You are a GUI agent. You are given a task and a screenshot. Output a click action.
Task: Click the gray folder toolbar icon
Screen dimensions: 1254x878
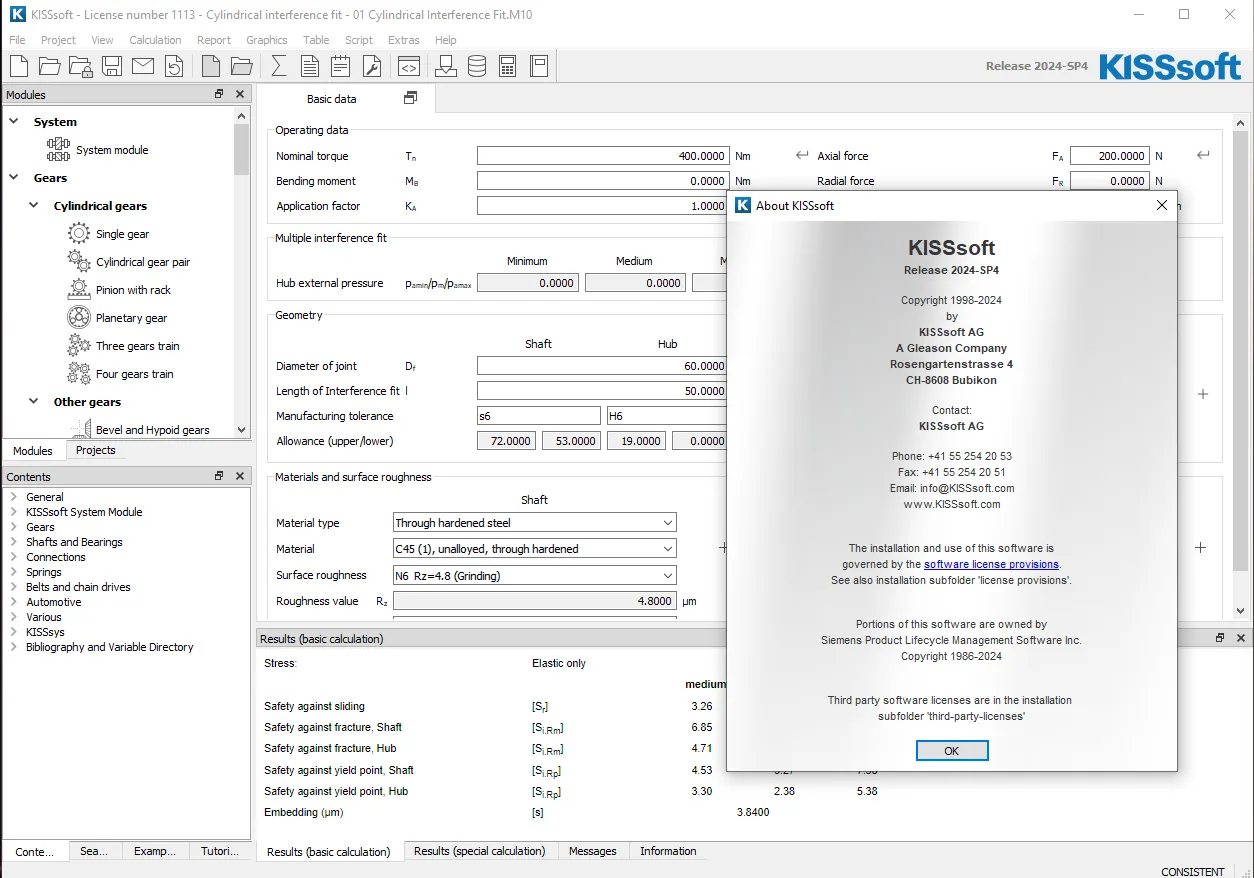[241, 66]
